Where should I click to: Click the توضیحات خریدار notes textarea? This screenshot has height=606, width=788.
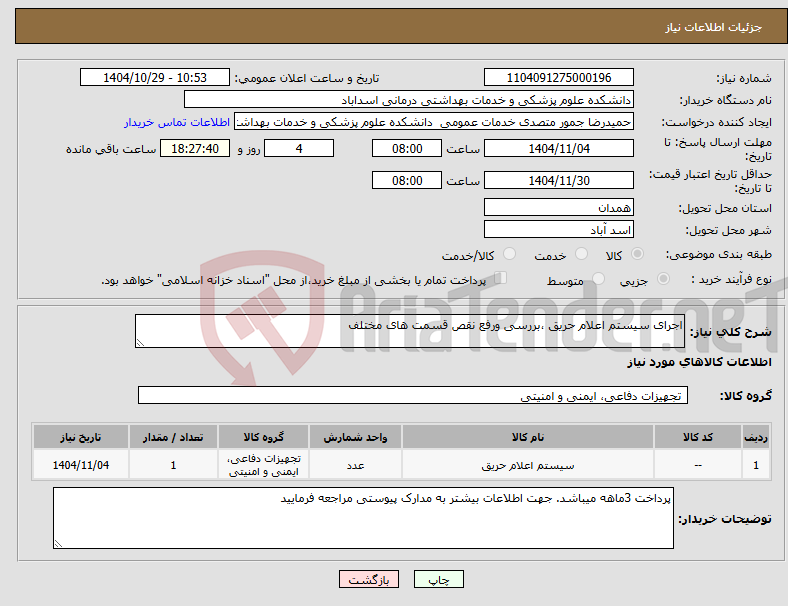[x=363, y=518]
